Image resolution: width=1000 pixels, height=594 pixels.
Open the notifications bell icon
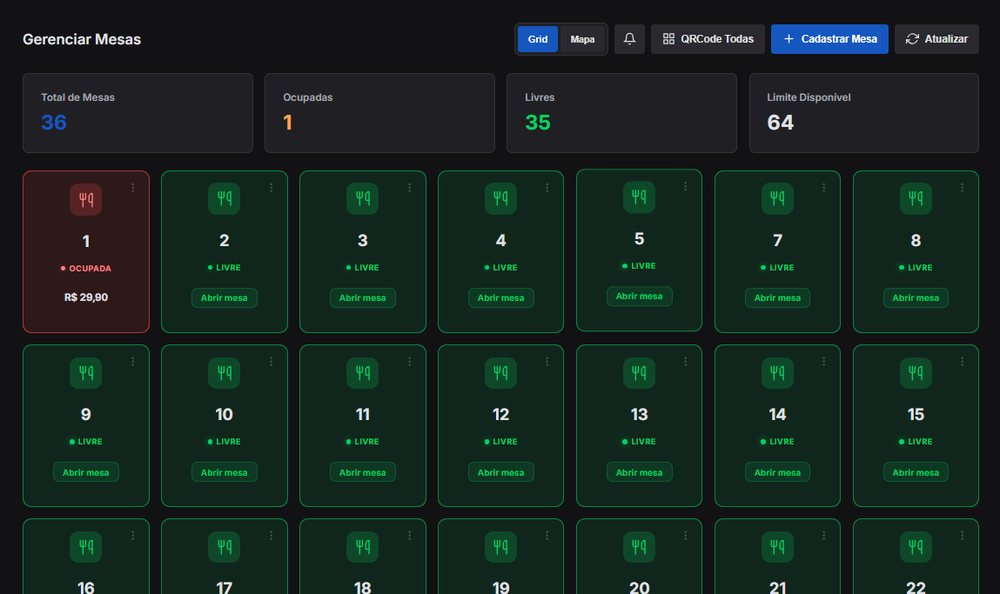coord(629,39)
